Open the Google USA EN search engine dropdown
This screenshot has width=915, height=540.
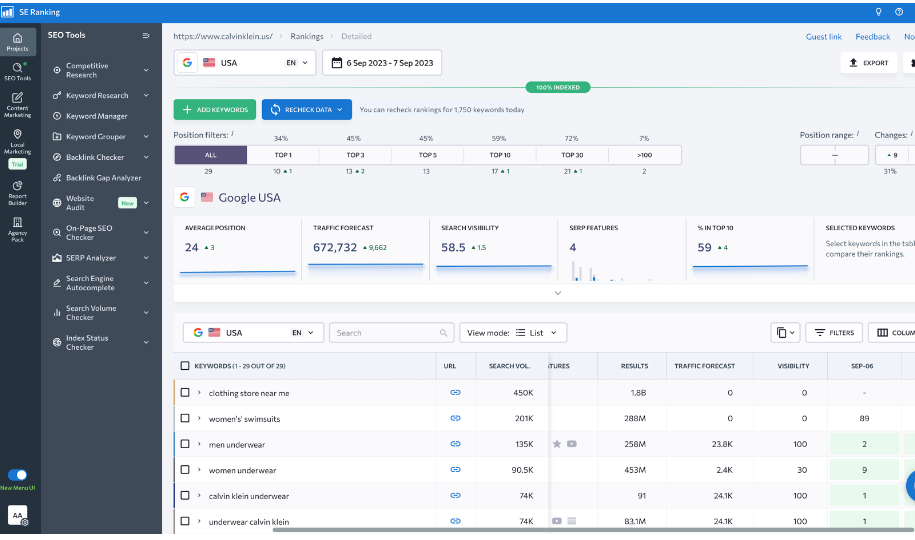[x=245, y=63]
